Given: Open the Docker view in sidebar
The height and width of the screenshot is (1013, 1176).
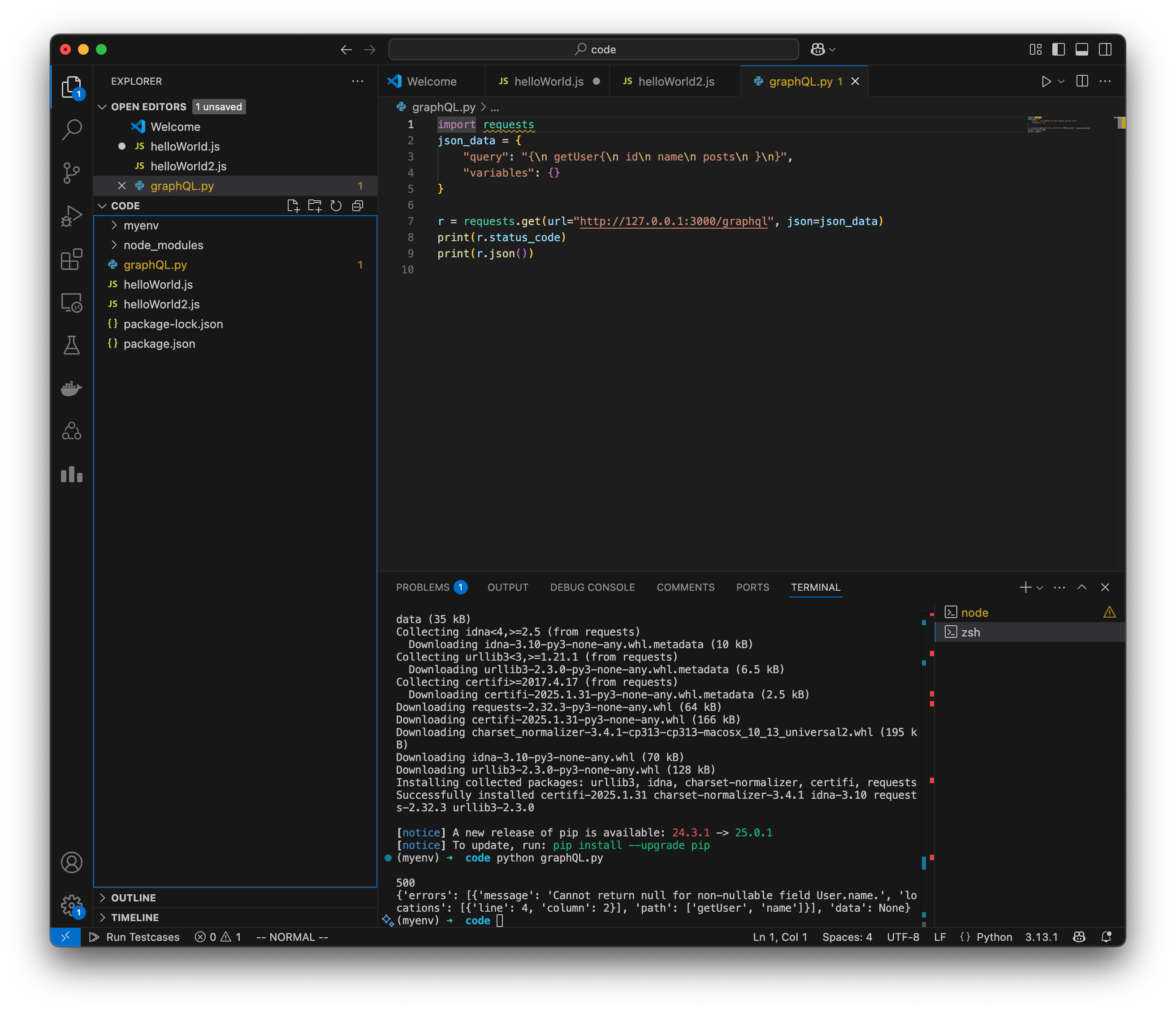Looking at the screenshot, I should click(x=72, y=388).
